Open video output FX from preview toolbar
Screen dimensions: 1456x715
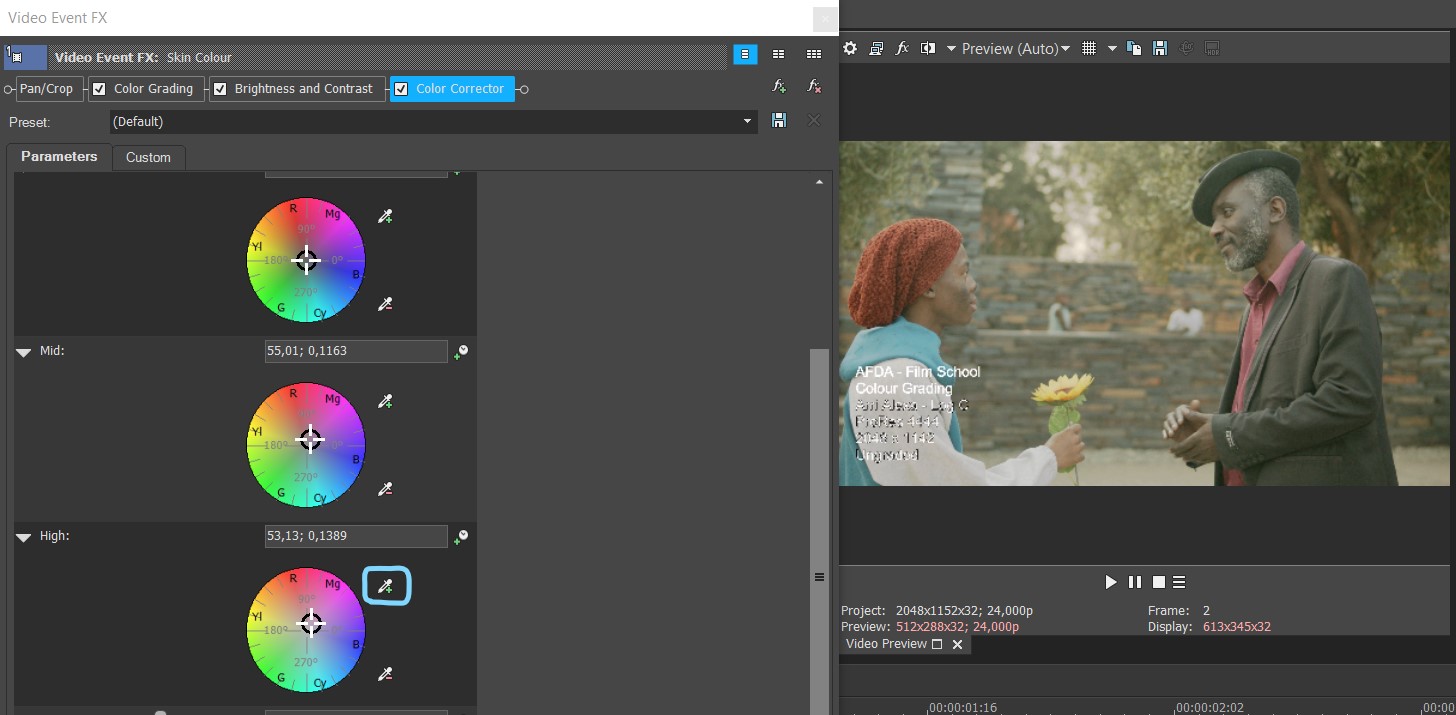click(902, 48)
